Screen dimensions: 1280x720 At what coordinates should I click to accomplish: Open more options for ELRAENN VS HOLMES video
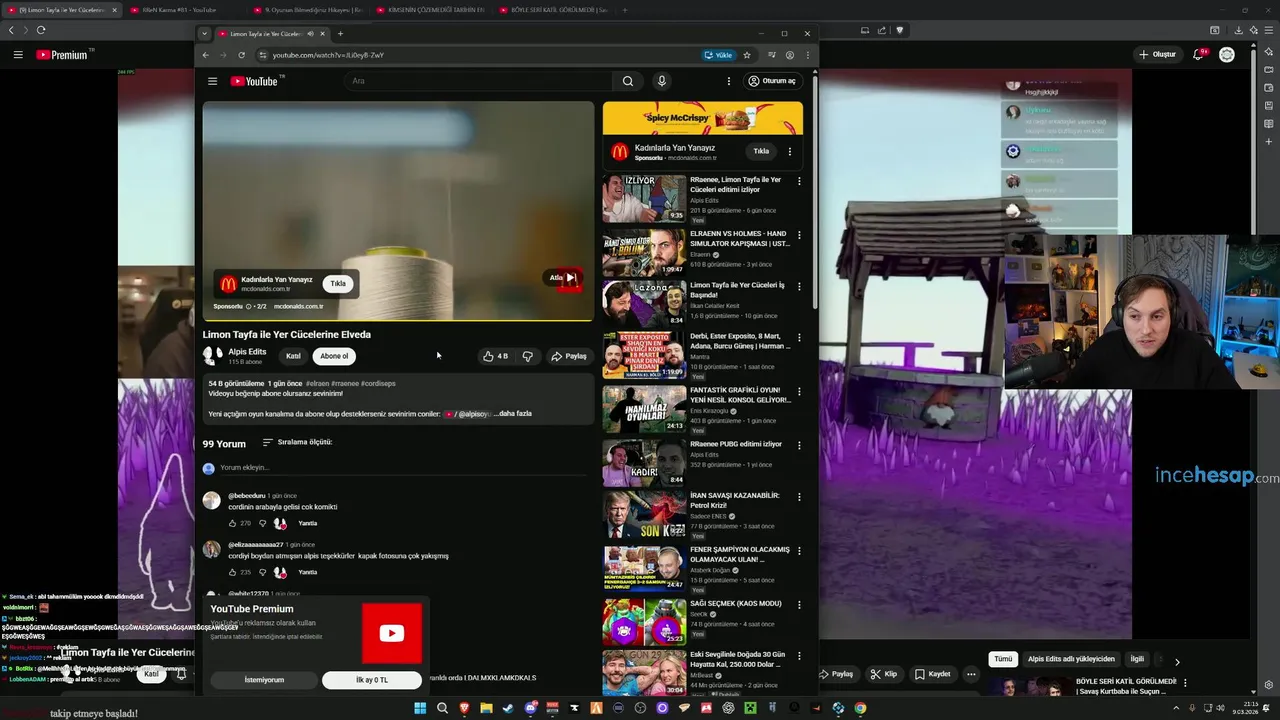click(798, 235)
